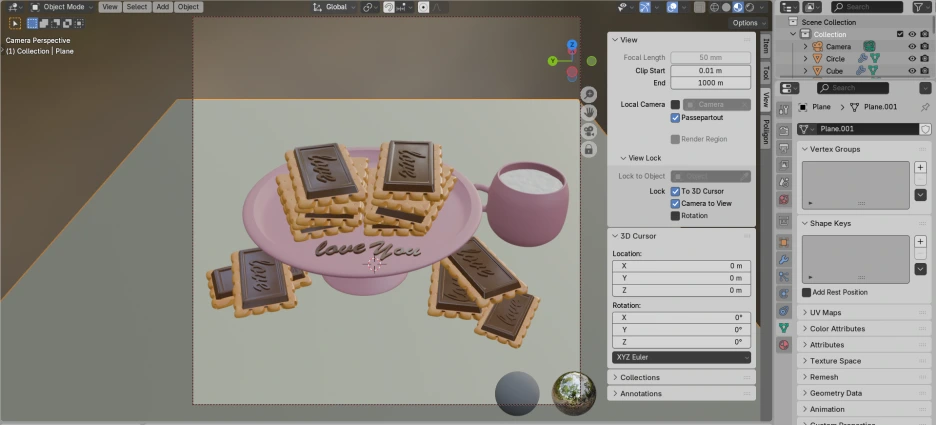
Task: Open the Render properties tab icon
Action: pyautogui.click(x=784, y=131)
